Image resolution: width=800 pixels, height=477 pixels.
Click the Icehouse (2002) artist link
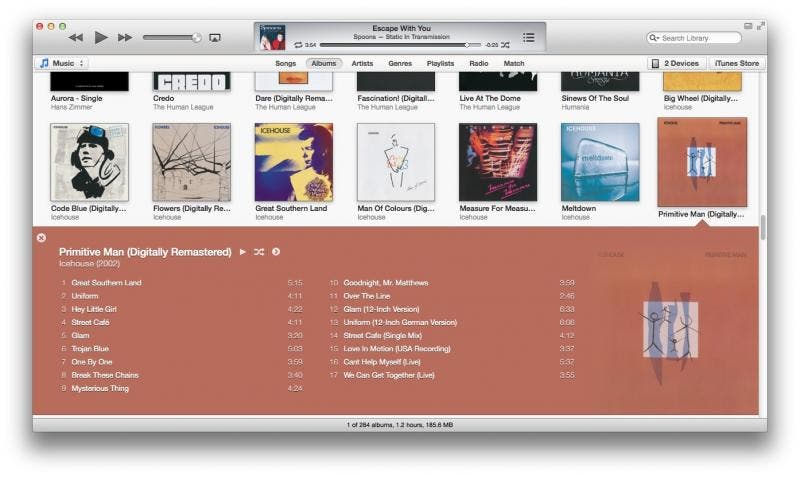(89, 263)
